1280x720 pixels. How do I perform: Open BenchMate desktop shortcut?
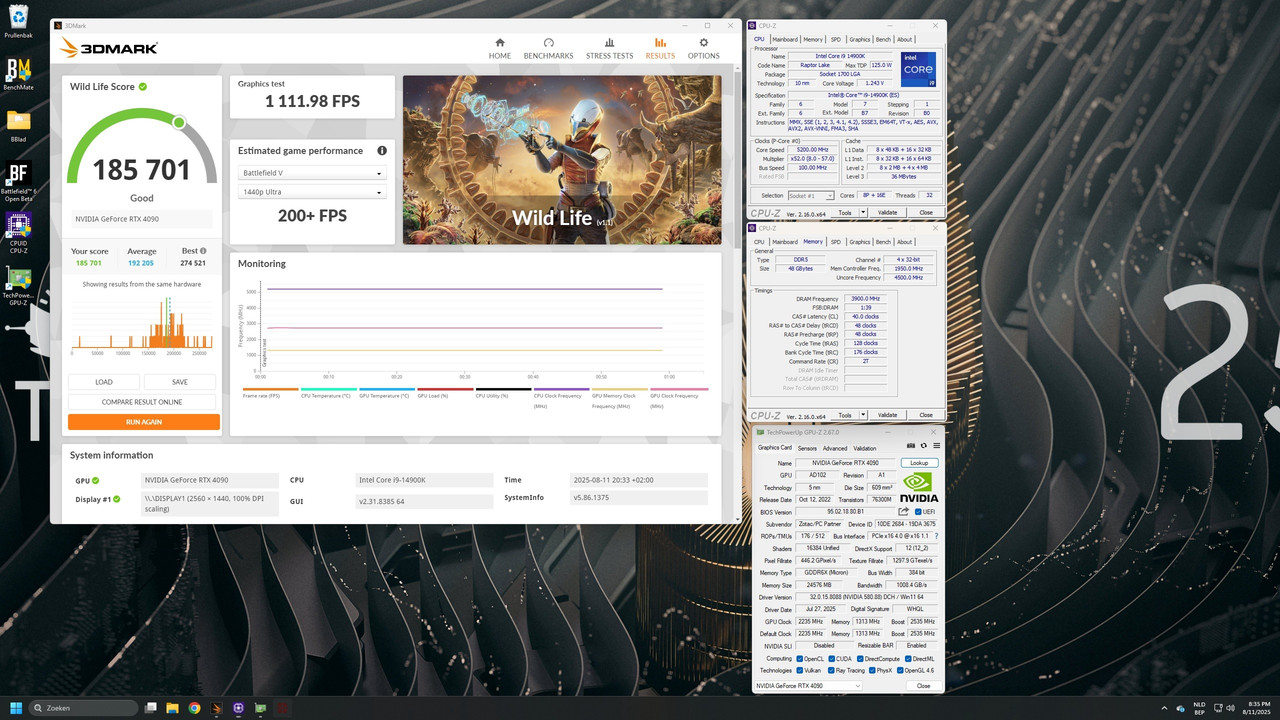(x=18, y=74)
